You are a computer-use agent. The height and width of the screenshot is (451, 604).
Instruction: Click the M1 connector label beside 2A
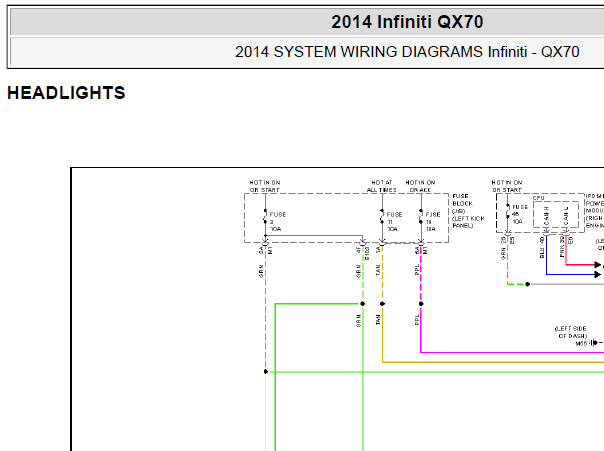[x=270, y=250]
